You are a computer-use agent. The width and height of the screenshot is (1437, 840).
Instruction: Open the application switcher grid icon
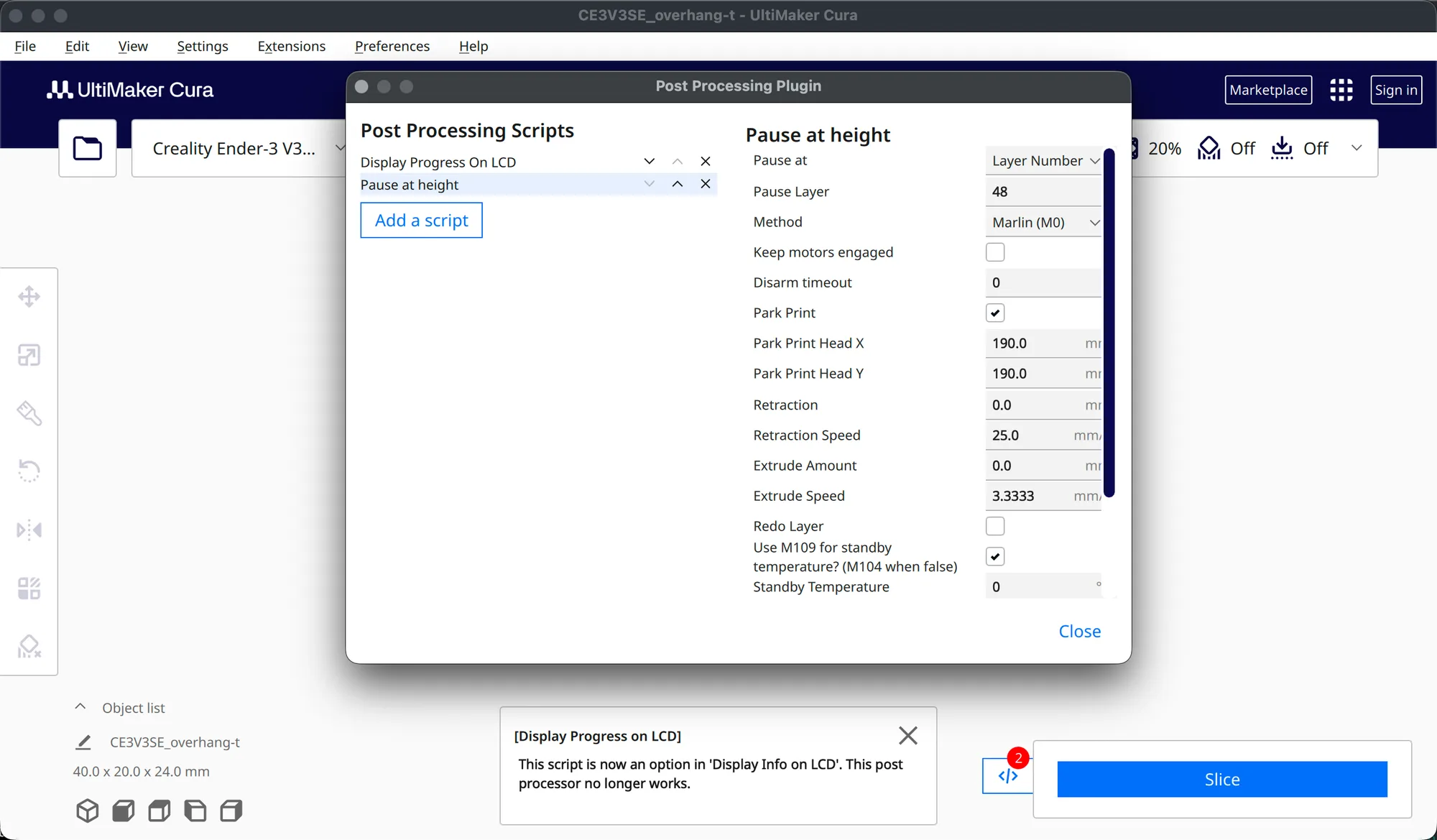[x=1341, y=90]
